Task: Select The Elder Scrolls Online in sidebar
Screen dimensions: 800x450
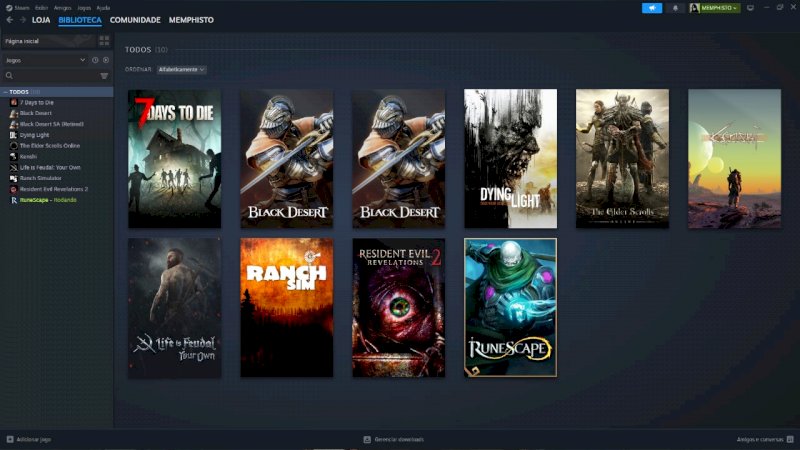Action: 50,146
